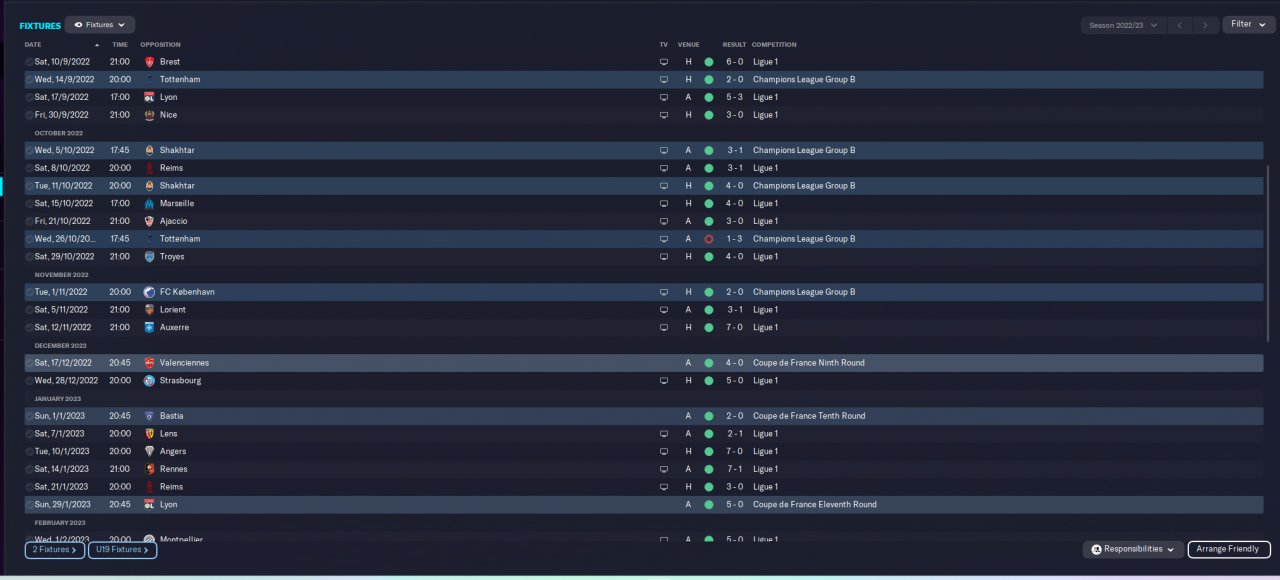Click green win indicator on the Rennes row
This screenshot has height=580, width=1280.
tap(709, 469)
